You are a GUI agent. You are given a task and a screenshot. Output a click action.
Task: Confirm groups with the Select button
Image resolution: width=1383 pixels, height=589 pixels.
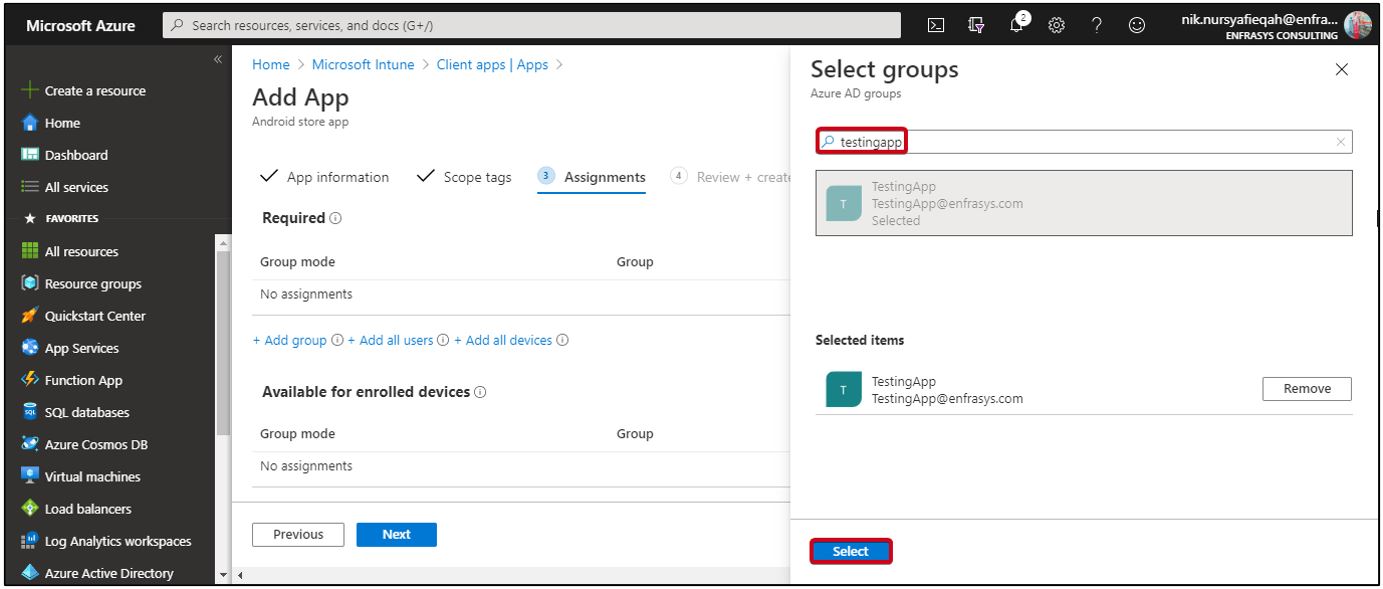point(850,551)
